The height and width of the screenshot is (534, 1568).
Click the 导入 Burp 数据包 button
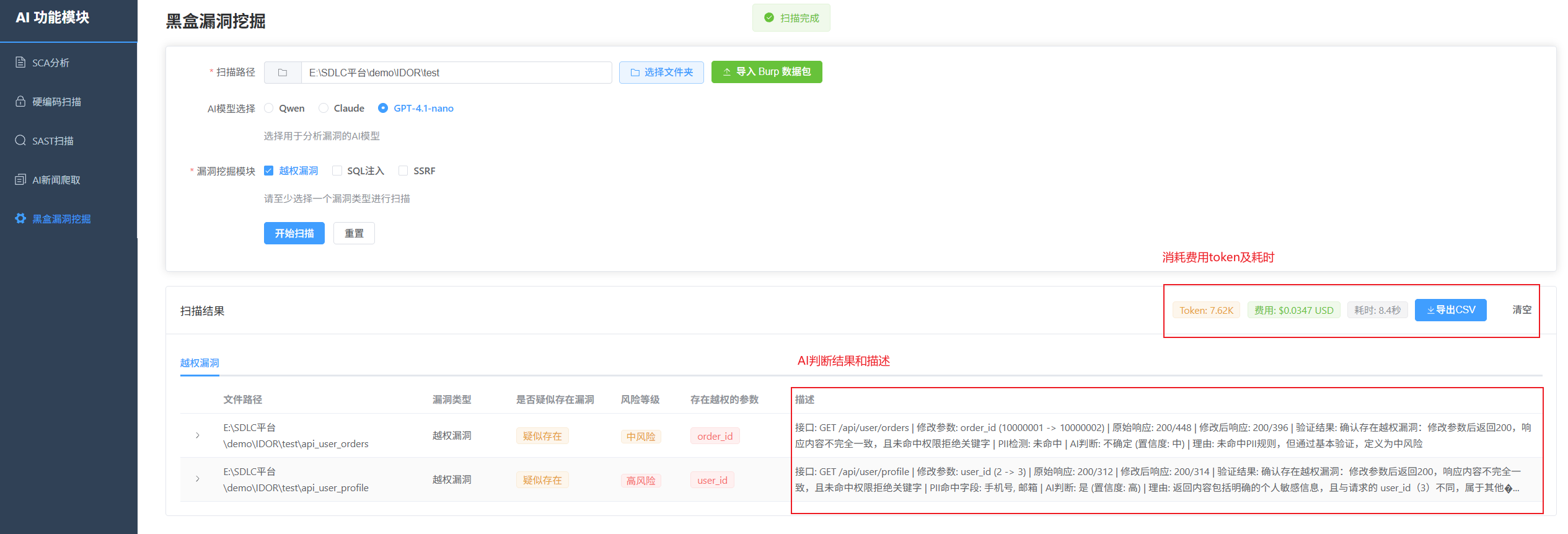click(766, 72)
